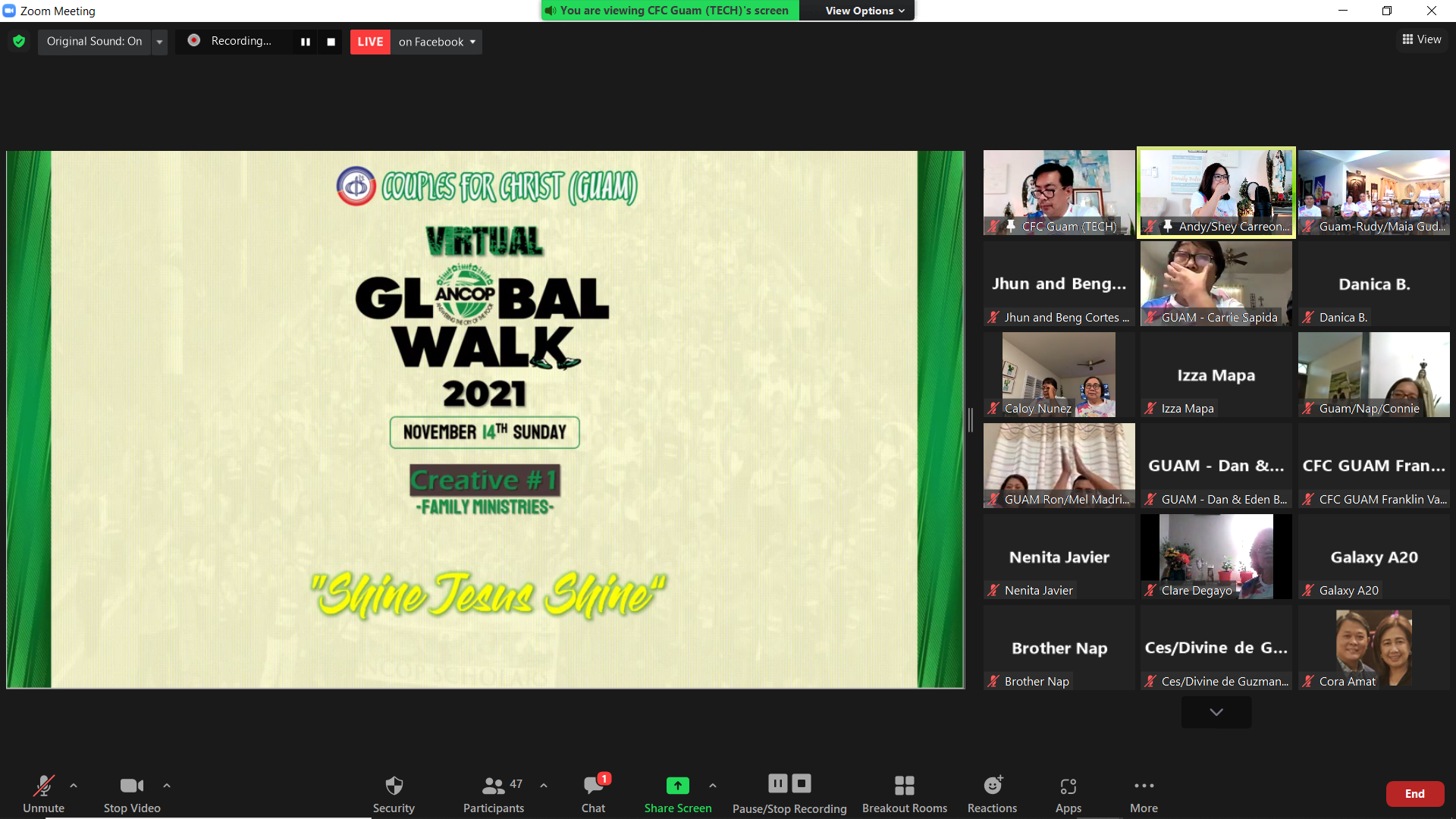This screenshot has height=819, width=1456.
Task: Select the Guam/Nap/Connie video tile
Action: point(1374,375)
